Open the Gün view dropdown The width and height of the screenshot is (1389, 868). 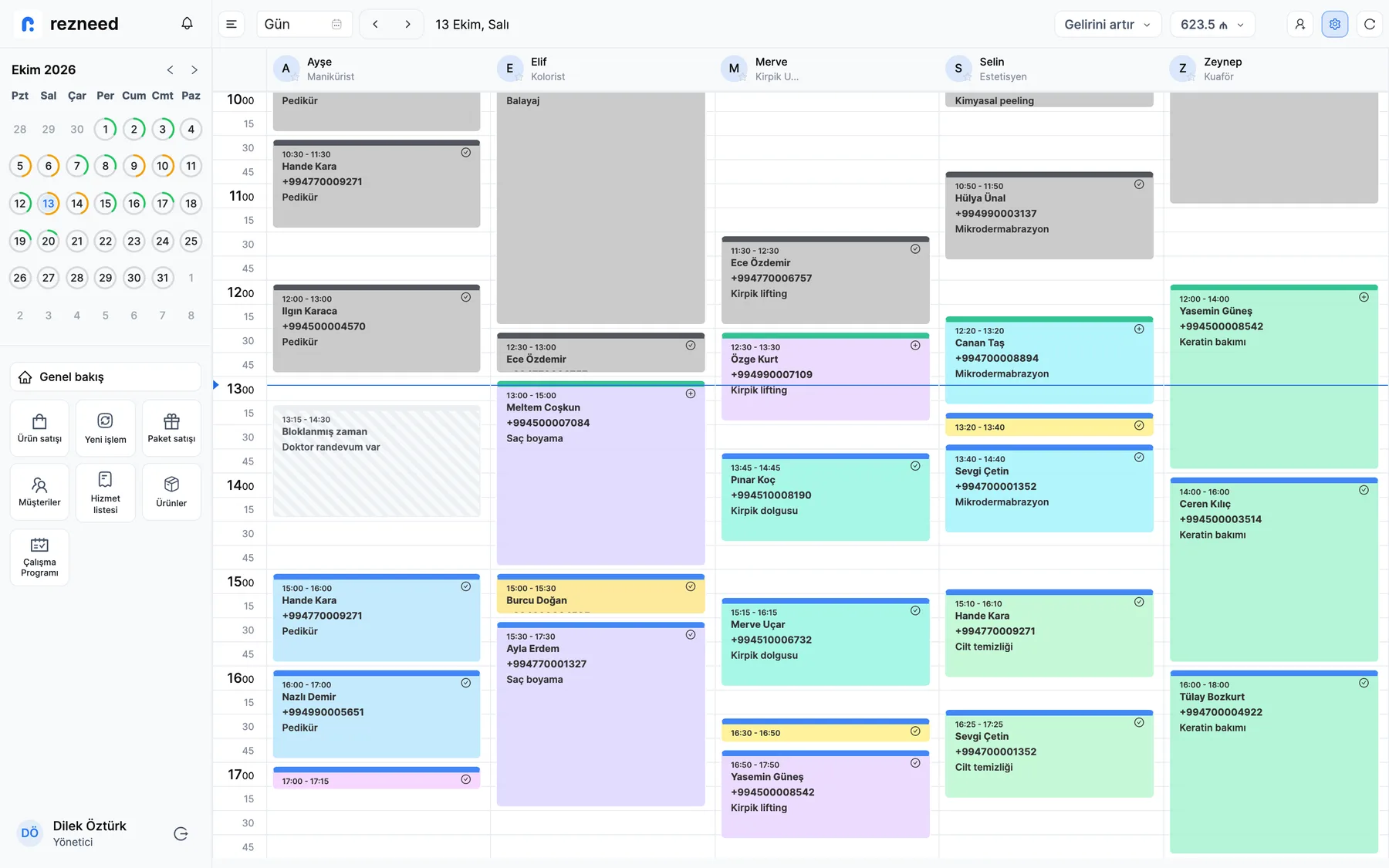pyautogui.click(x=304, y=24)
